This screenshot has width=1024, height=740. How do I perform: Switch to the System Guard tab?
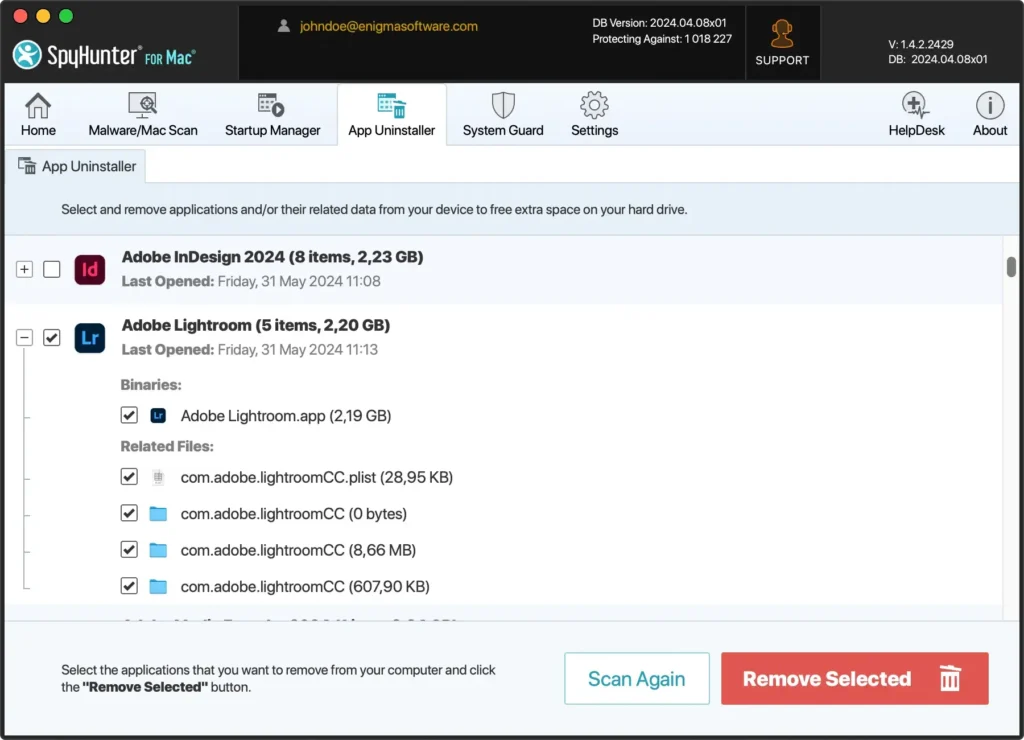503,114
